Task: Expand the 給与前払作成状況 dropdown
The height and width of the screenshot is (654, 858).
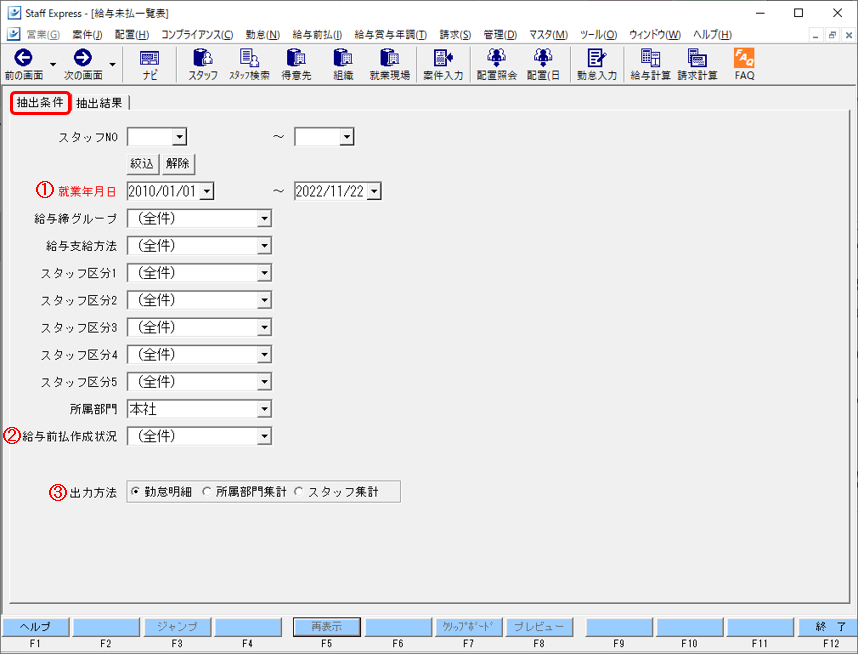Action: pyautogui.click(x=264, y=436)
